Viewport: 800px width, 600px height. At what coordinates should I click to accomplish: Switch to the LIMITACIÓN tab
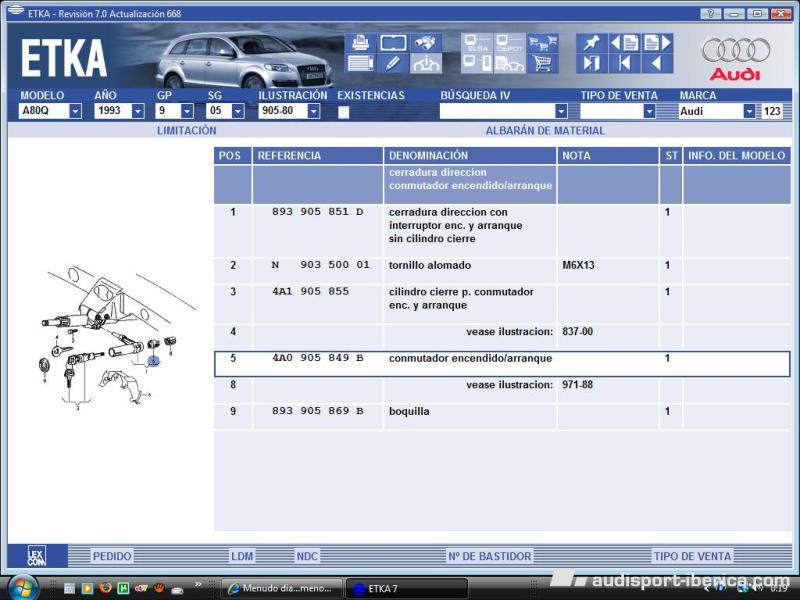(x=187, y=131)
